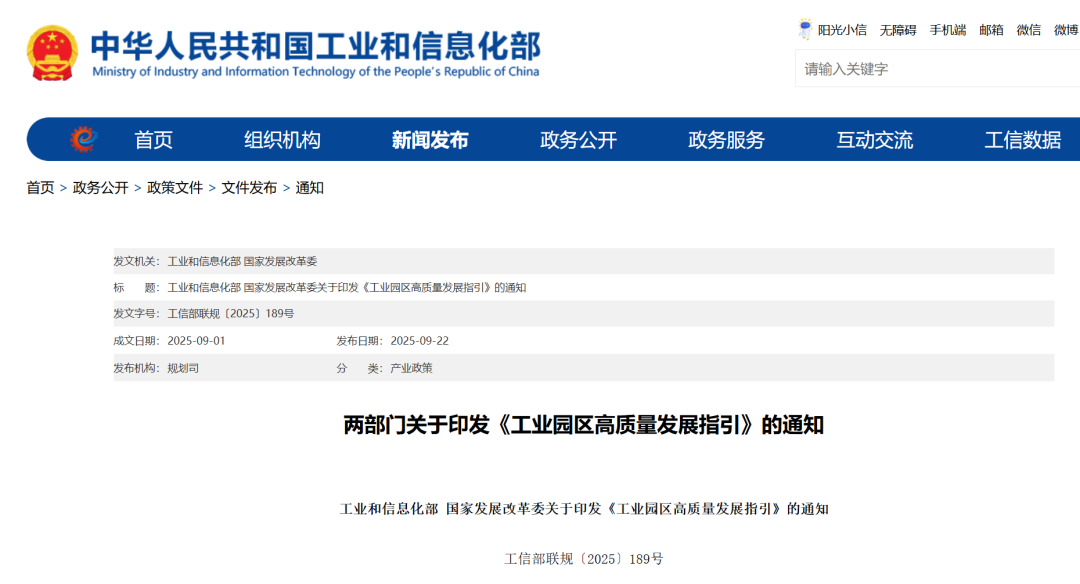Open 政策文件 from the breadcrumb trail
Viewport: 1080px width, 584px height.
point(174,189)
